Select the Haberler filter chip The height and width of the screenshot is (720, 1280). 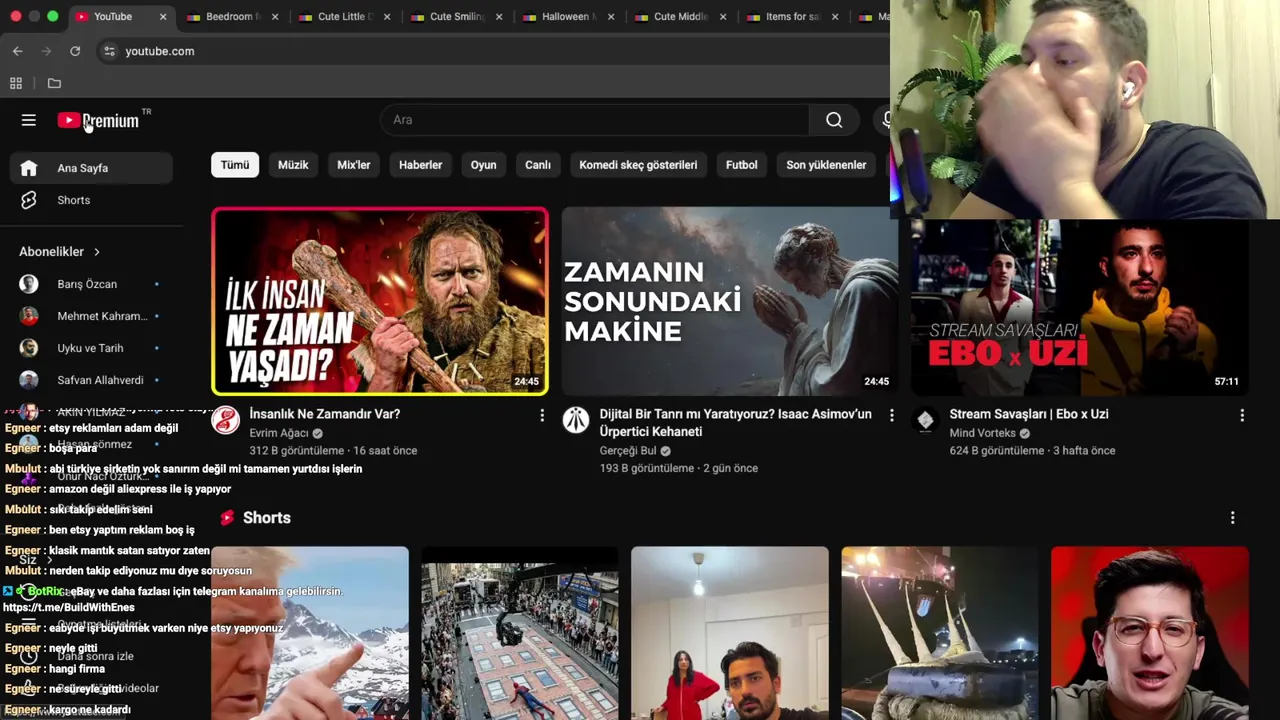[x=420, y=165]
